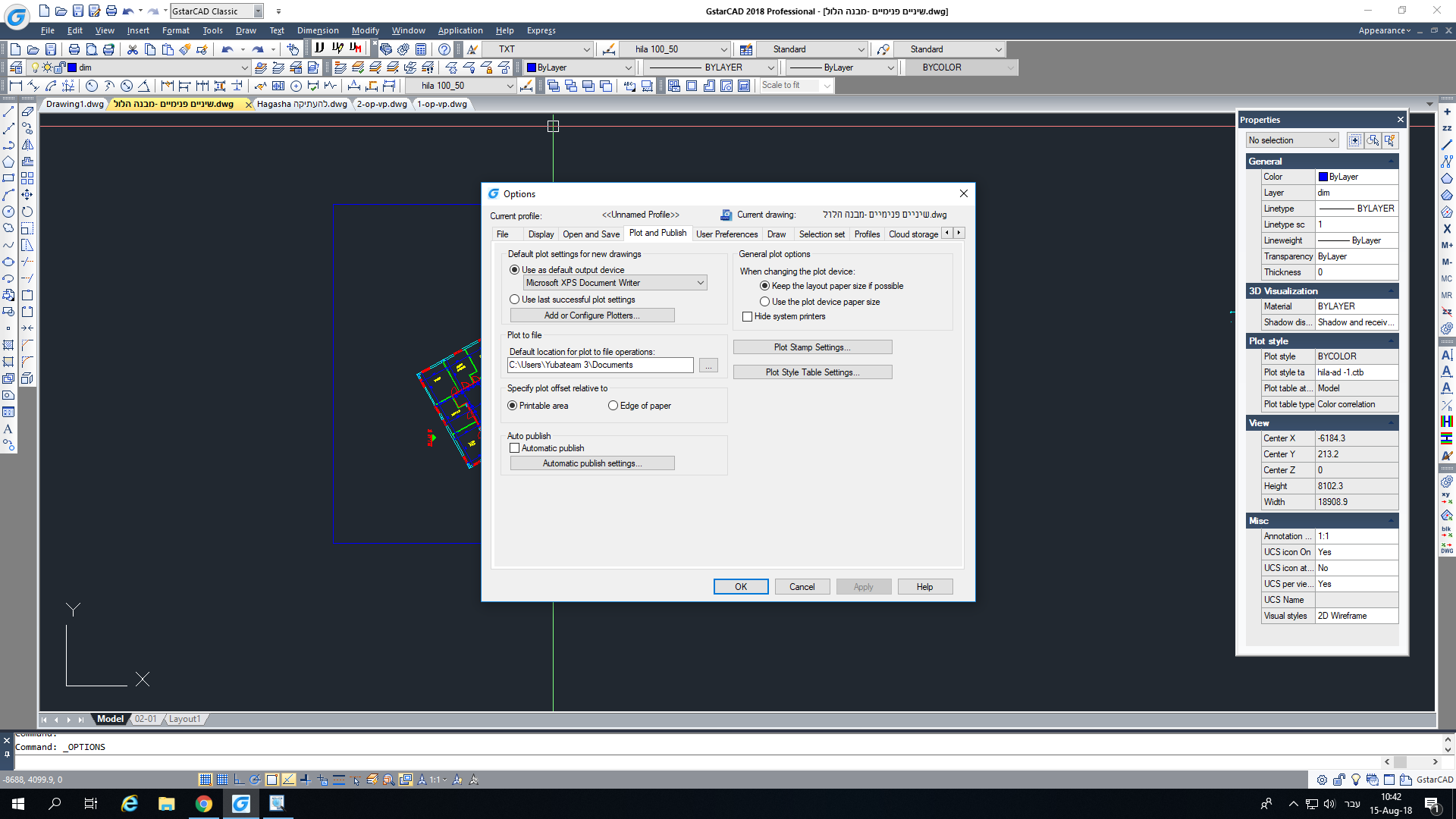Open the Format menu
This screenshot has width=1456, height=819.
176,30
